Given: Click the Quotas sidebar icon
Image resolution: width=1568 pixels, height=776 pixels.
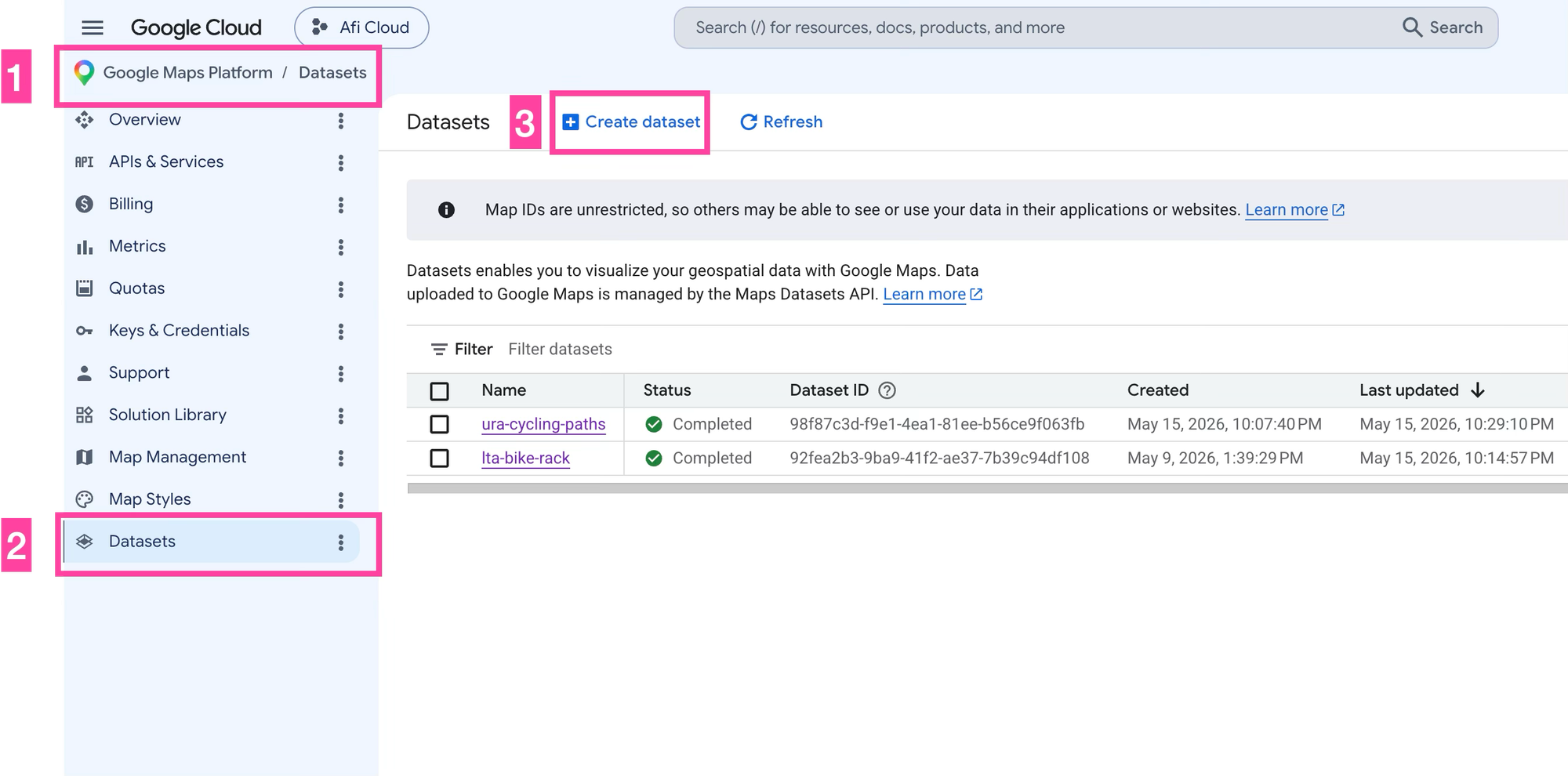Looking at the screenshot, I should (85, 288).
